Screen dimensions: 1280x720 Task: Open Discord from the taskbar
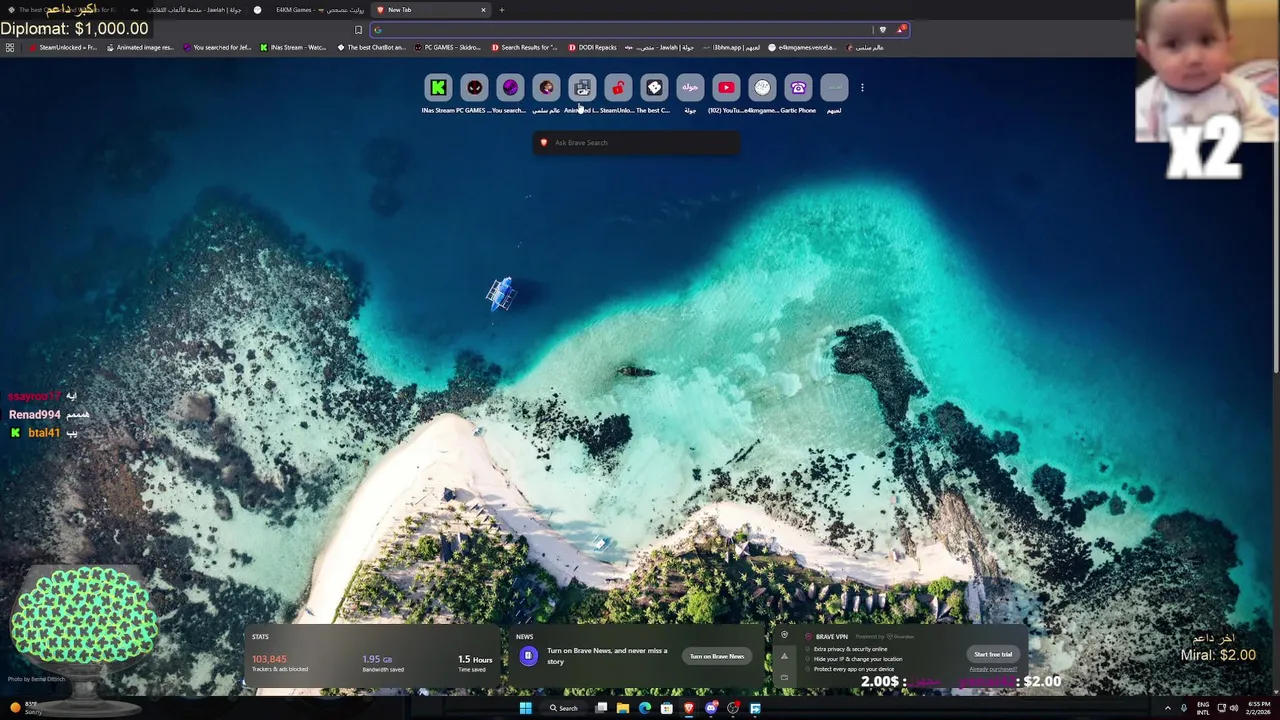click(x=711, y=708)
